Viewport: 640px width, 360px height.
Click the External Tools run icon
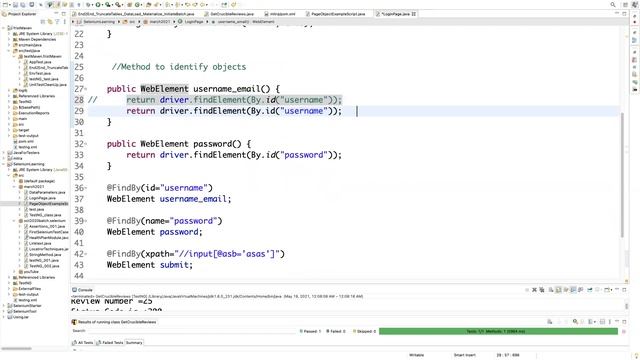point(118,5)
